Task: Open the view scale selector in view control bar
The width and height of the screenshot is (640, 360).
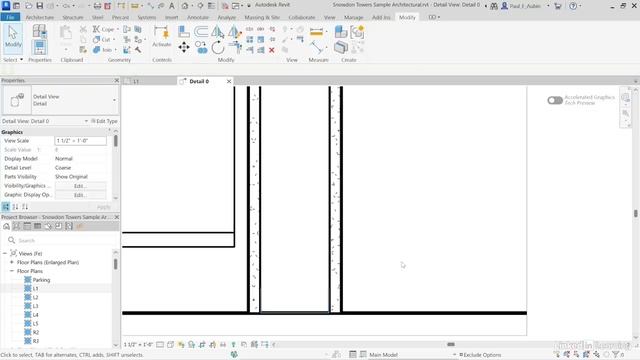Action: coord(138,344)
